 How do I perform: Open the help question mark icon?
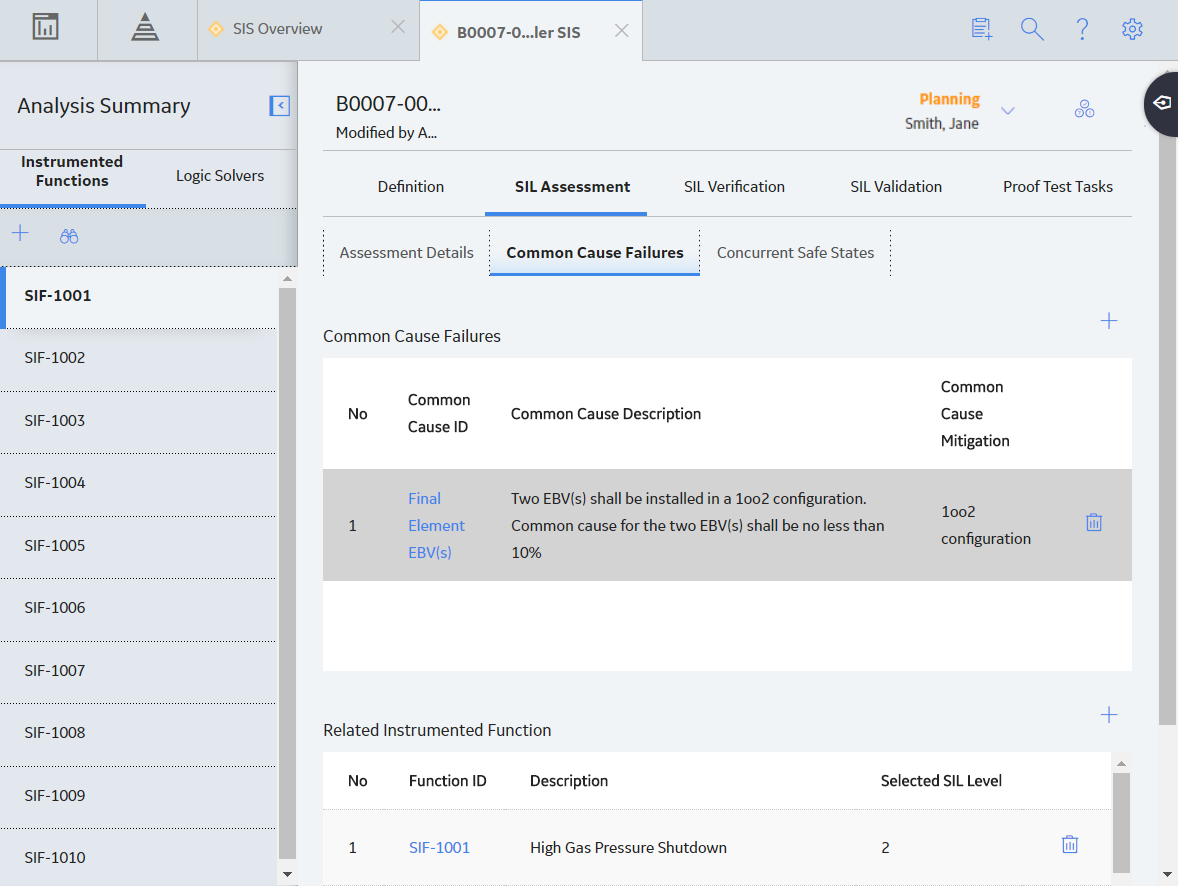(x=1082, y=29)
